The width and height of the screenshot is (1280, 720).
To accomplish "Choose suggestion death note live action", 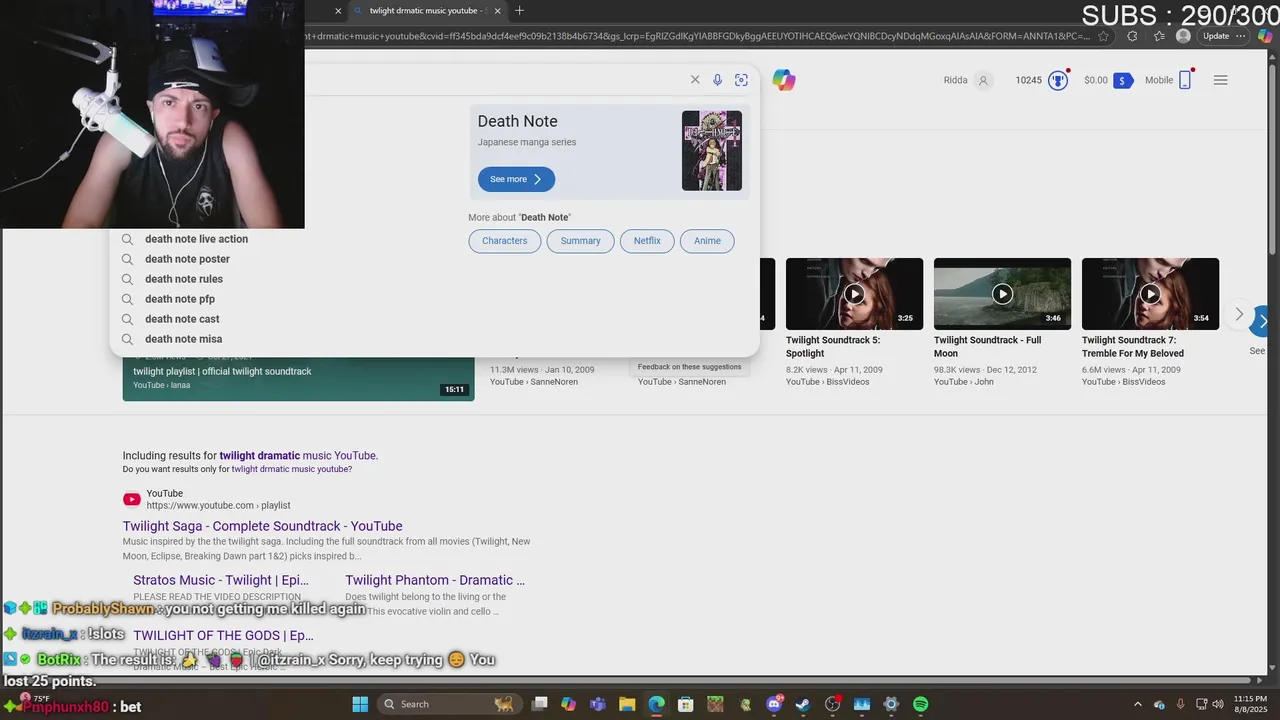I will click(x=196, y=239).
